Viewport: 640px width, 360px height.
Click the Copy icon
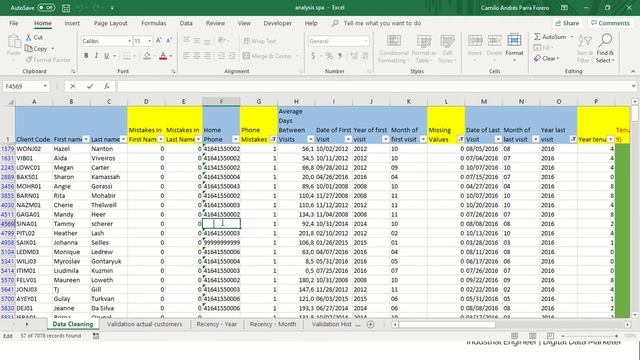tap(29, 48)
